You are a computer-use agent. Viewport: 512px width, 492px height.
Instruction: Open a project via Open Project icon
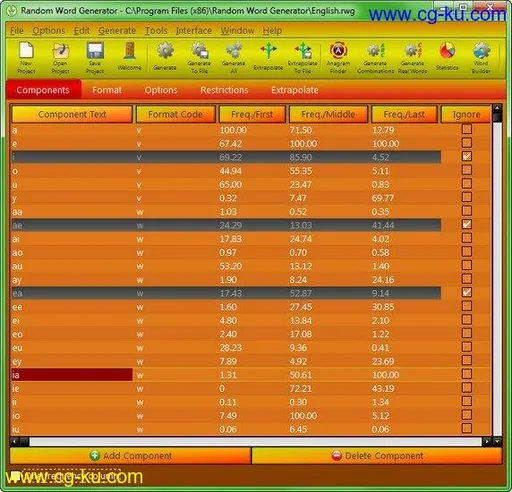click(61, 57)
